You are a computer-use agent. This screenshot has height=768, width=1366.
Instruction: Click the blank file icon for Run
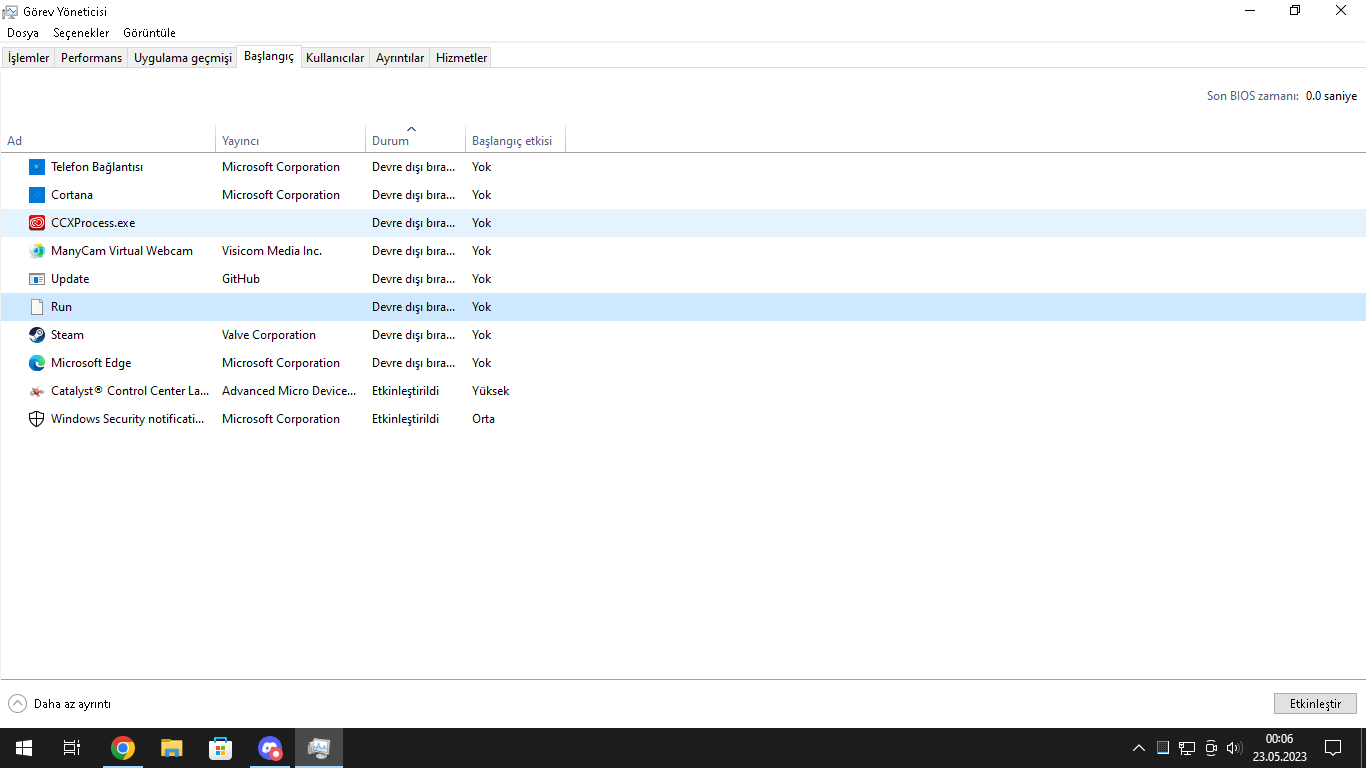[37, 307]
